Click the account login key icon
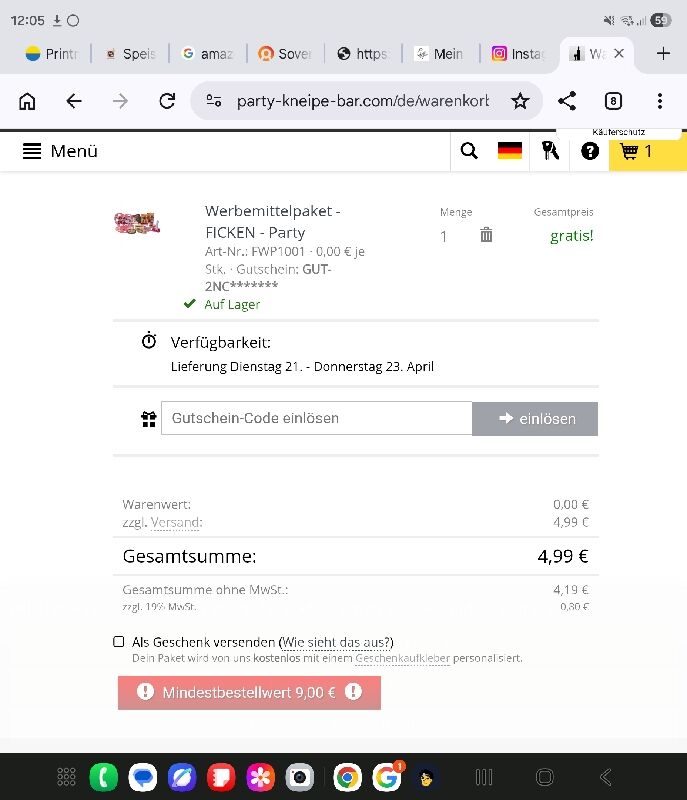The image size is (687, 800). pyautogui.click(x=550, y=151)
